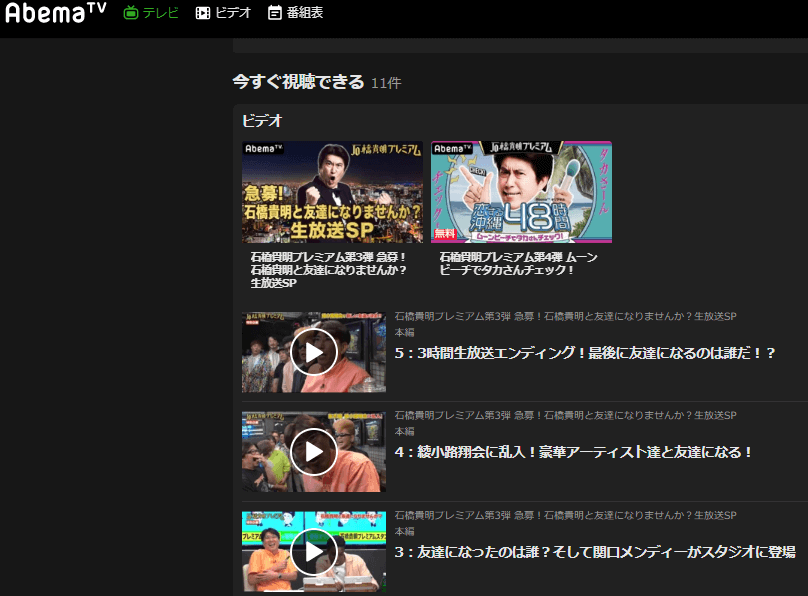Open the 急募！生放送SP video thumbnail
Viewport: 808px width, 596px height.
[x=332, y=192]
